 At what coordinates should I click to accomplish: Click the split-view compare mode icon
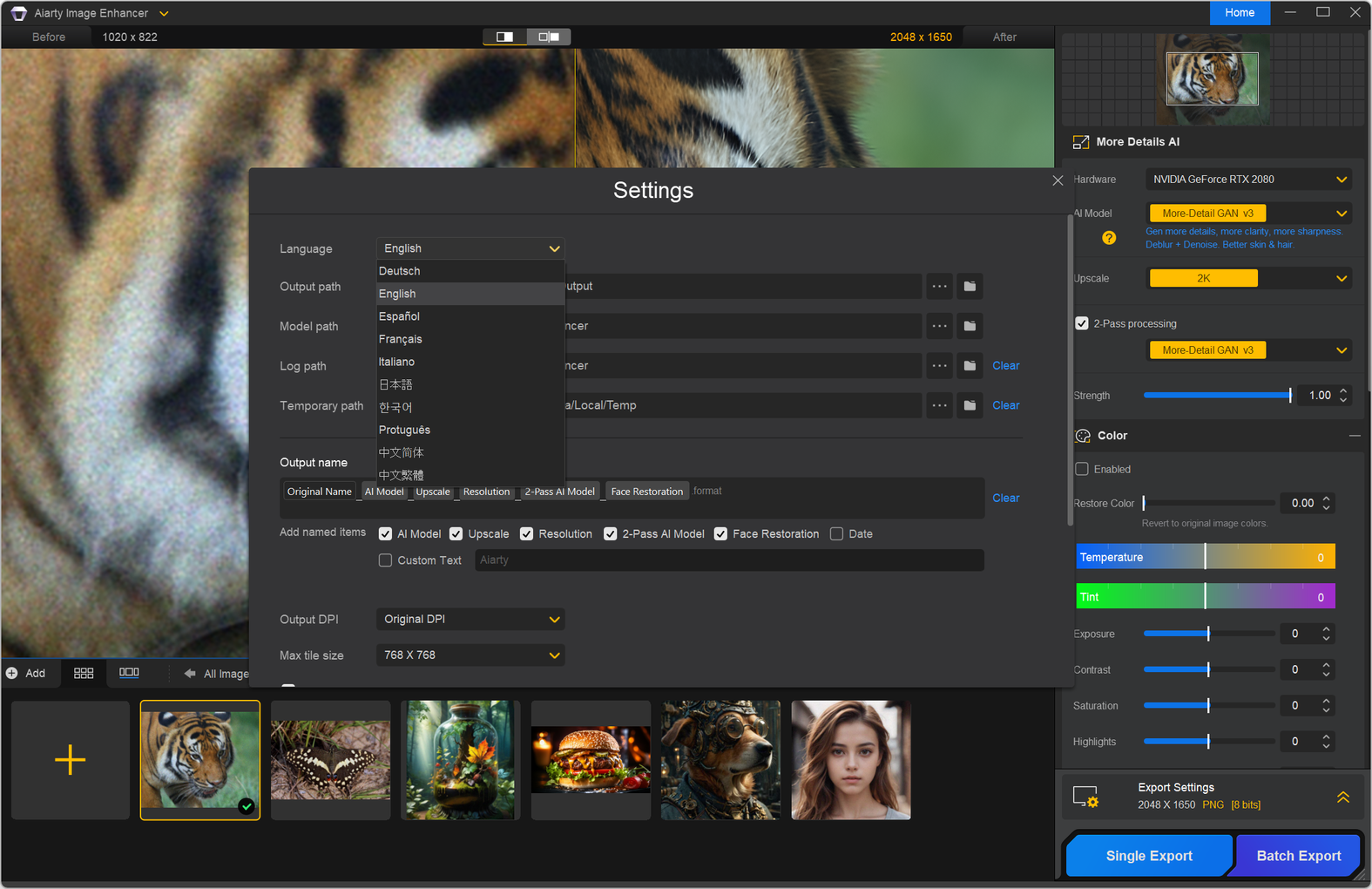tap(505, 37)
